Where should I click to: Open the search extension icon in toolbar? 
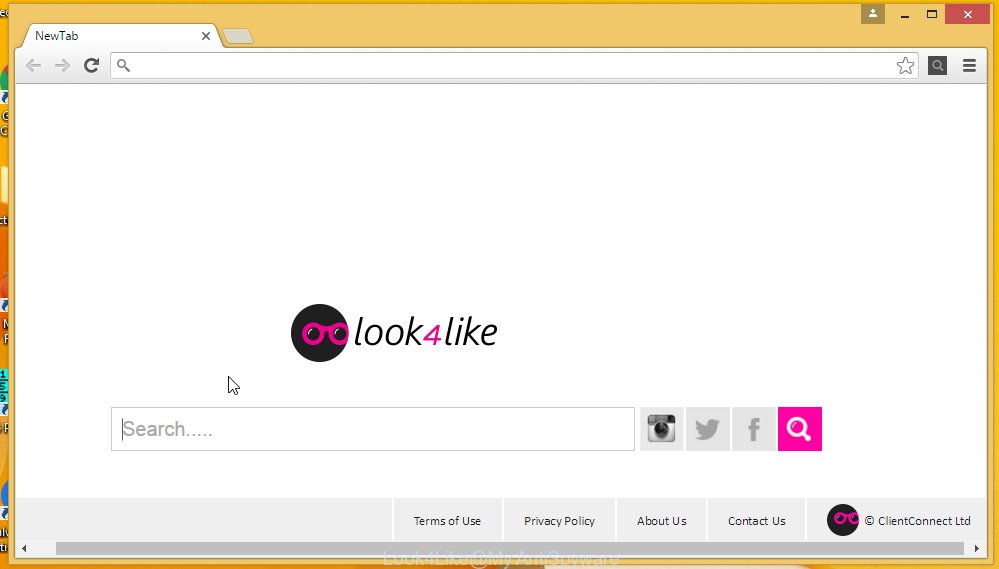pos(937,65)
